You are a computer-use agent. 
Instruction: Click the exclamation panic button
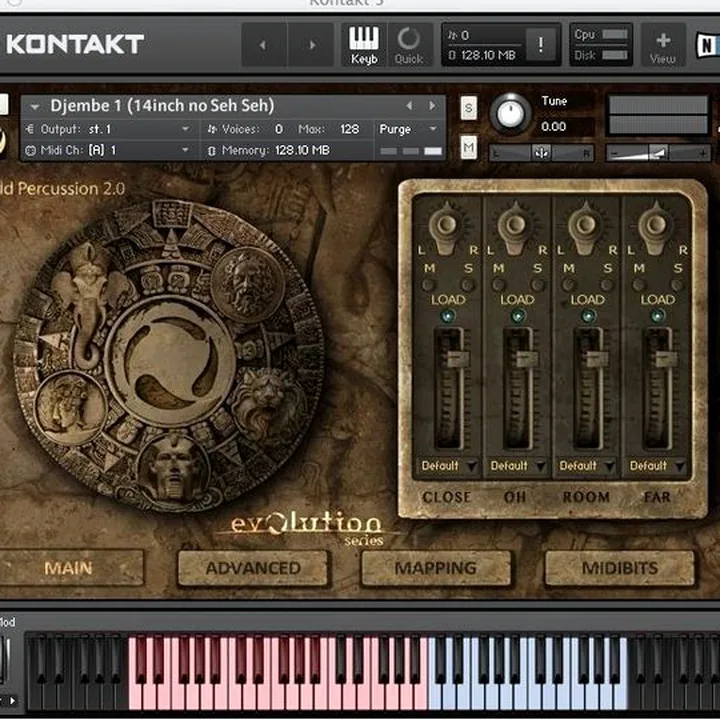pyautogui.click(x=541, y=45)
